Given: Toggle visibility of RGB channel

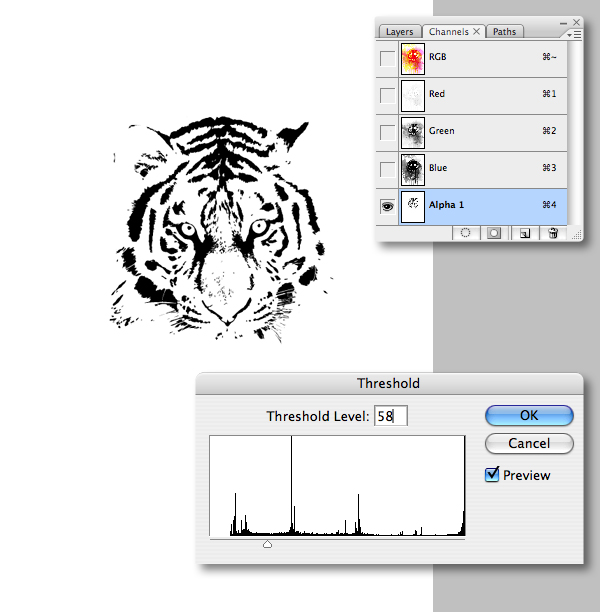Looking at the screenshot, I should click(387, 58).
